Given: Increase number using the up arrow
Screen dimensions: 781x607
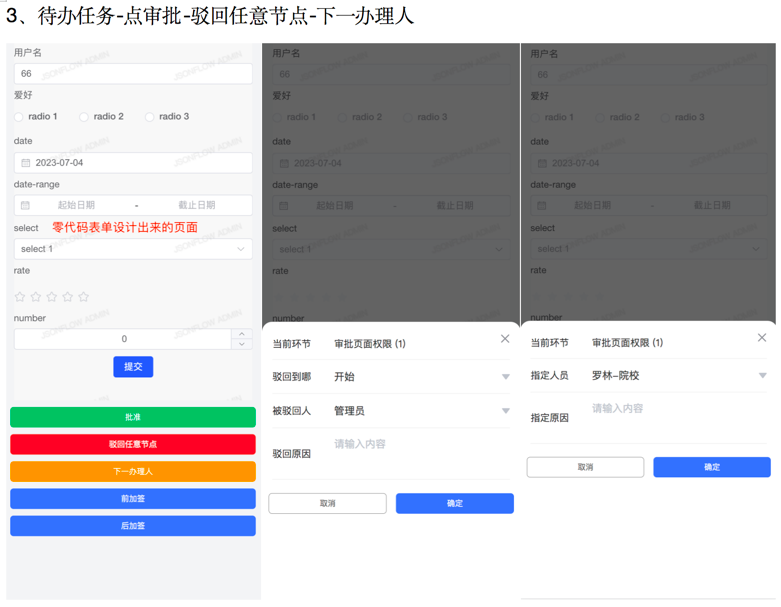Looking at the screenshot, I should (241, 334).
